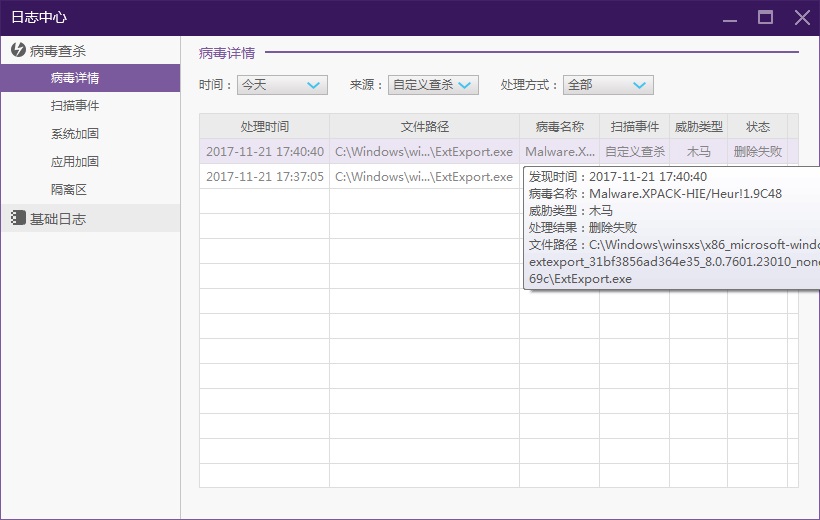Click the 删除失败 status cell
Viewport: 820px width, 520px height.
pyautogui.click(x=758, y=152)
